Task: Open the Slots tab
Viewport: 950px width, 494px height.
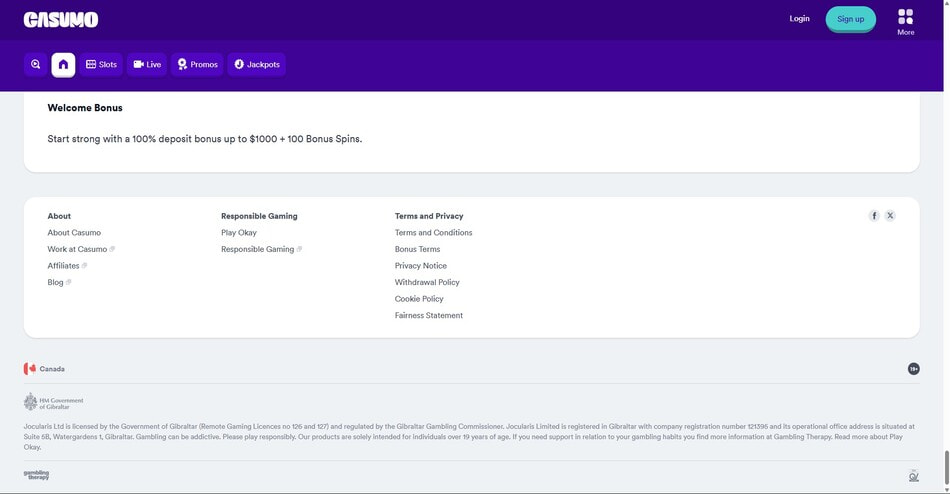Action: 101,64
